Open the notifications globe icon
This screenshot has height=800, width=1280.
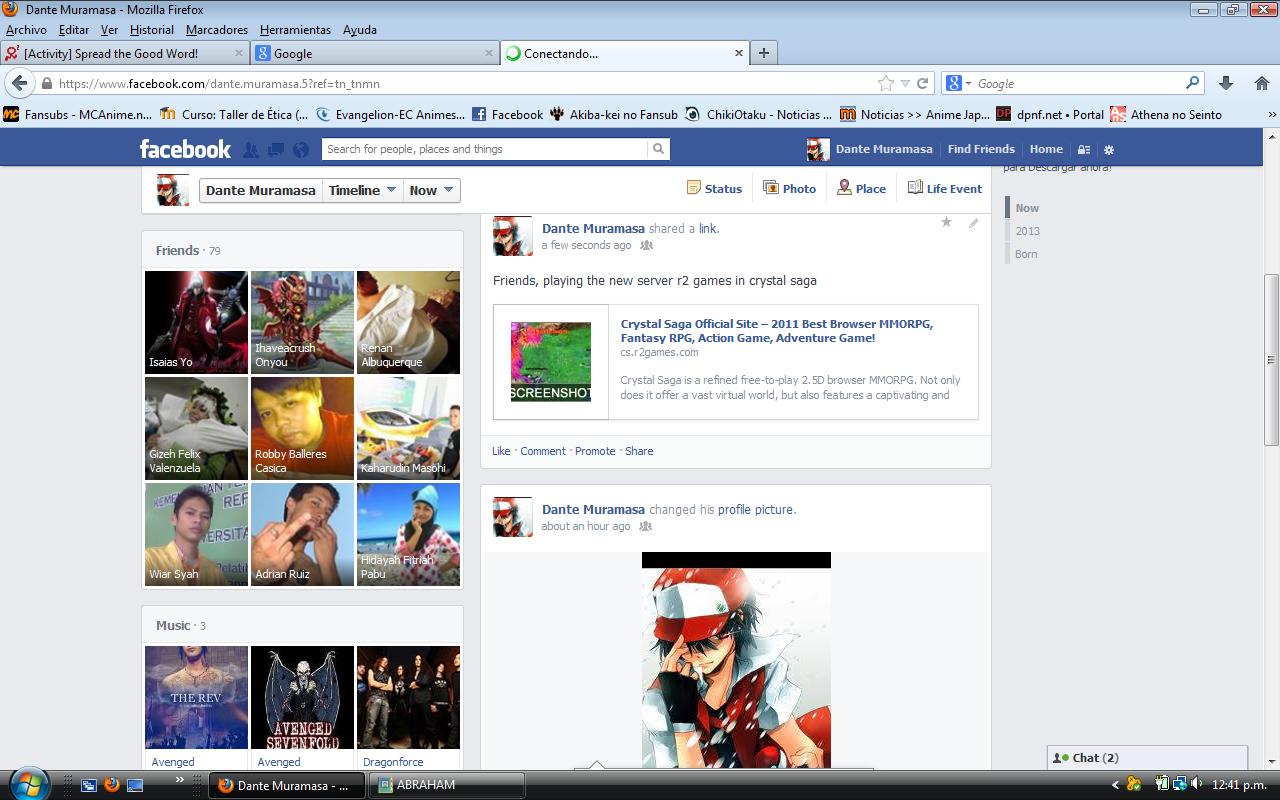[301, 150]
